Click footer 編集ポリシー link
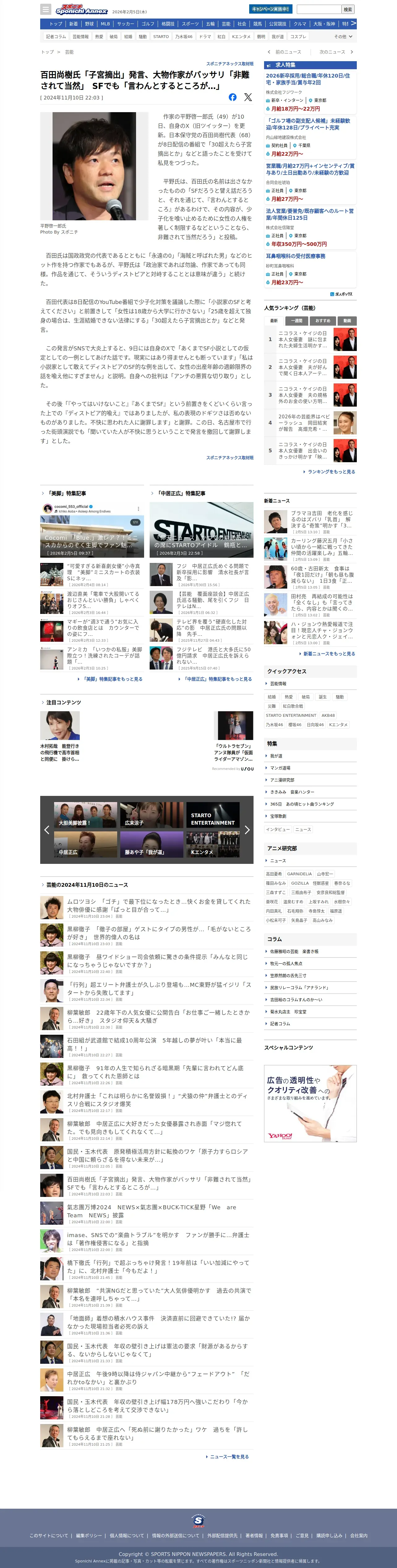Viewport: 397px width, 1568px height. [89, 1536]
